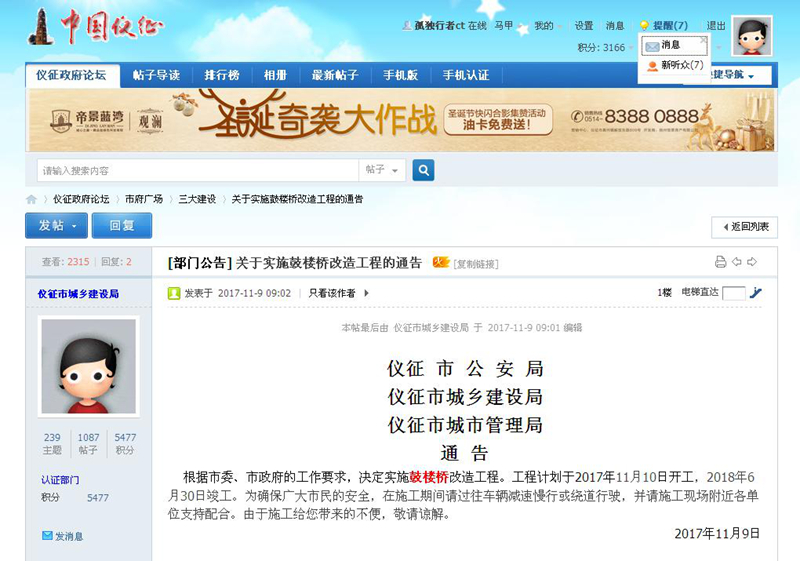
Task: Click the hot thread flame icon
Action: pos(441,262)
